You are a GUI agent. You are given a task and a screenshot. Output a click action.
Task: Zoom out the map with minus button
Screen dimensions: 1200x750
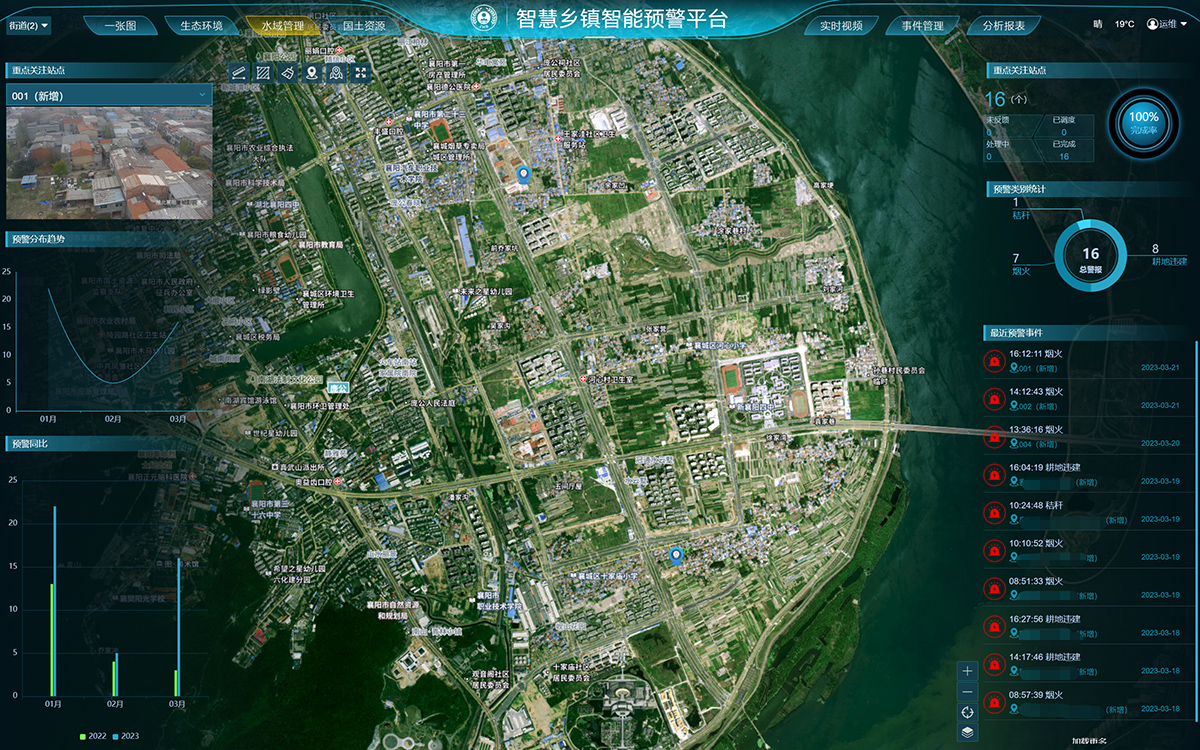967,692
